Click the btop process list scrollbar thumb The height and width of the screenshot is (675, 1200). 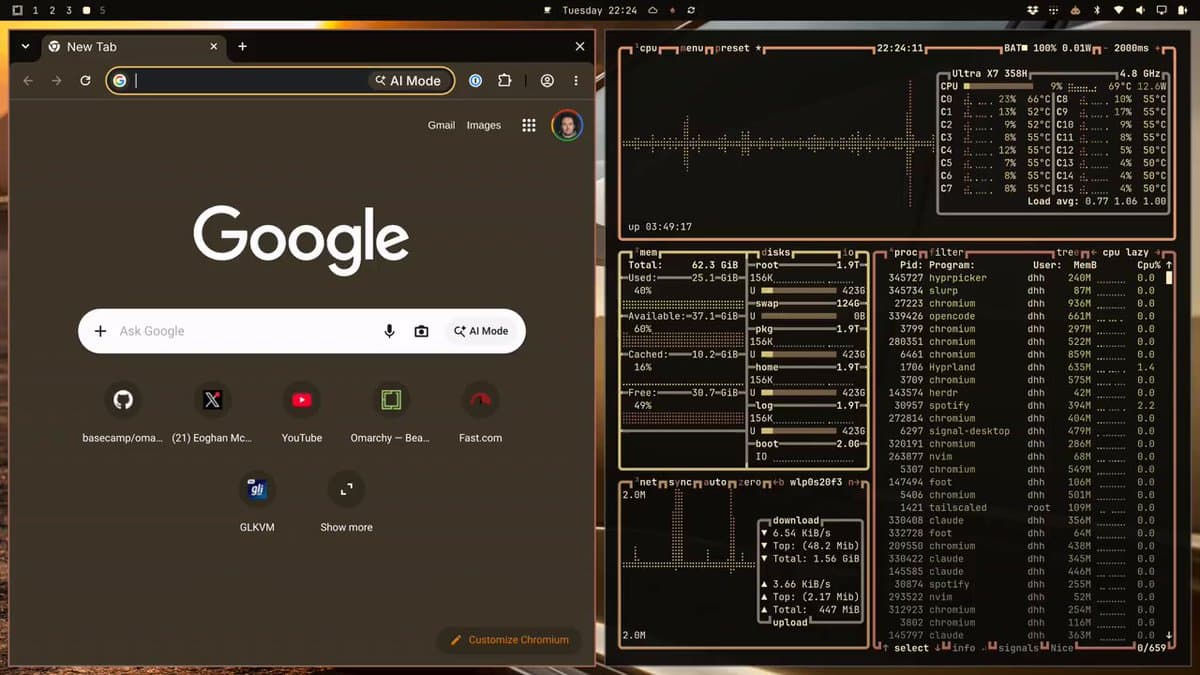(1167, 277)
